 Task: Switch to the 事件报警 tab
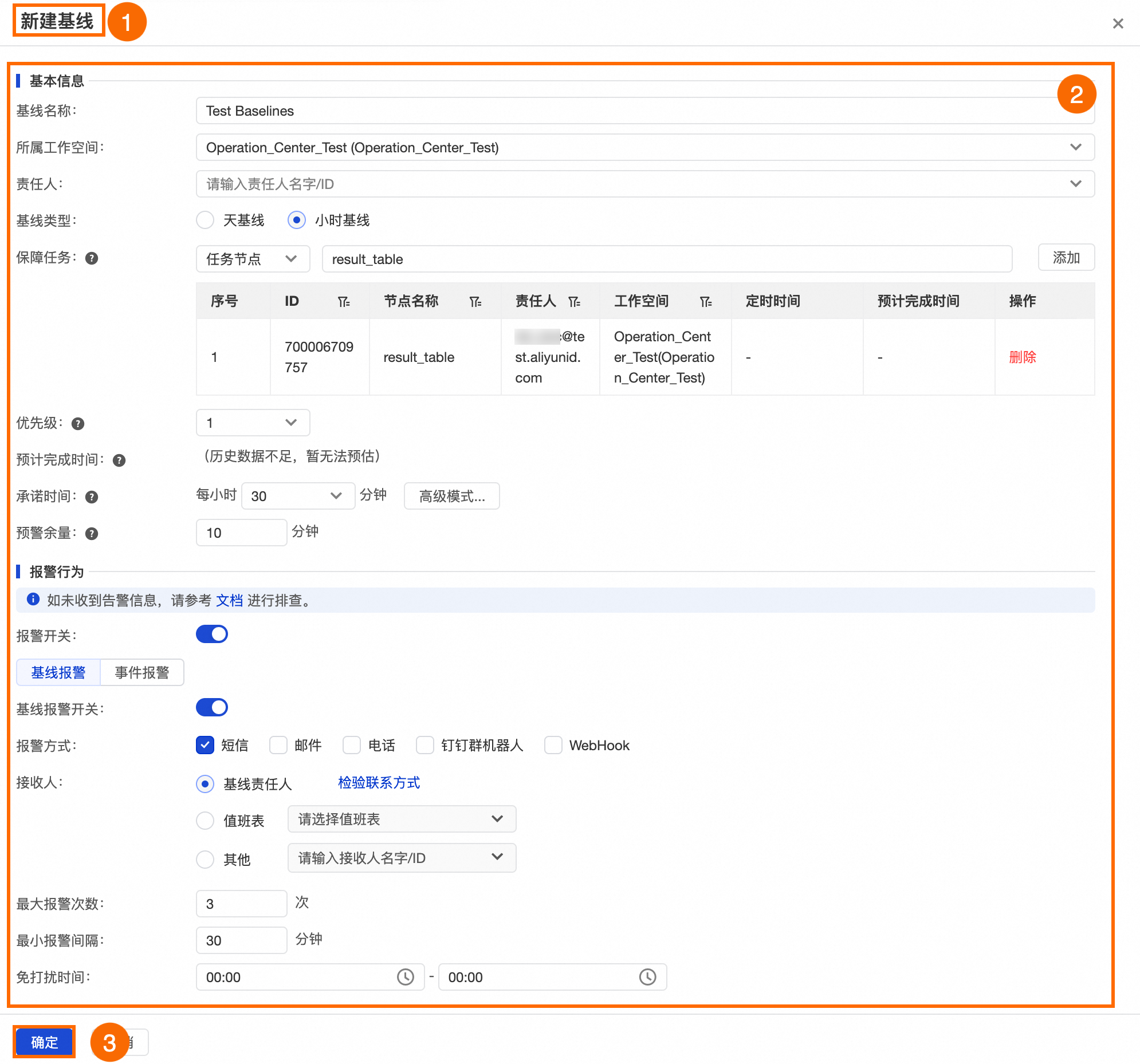coord(142,672)
